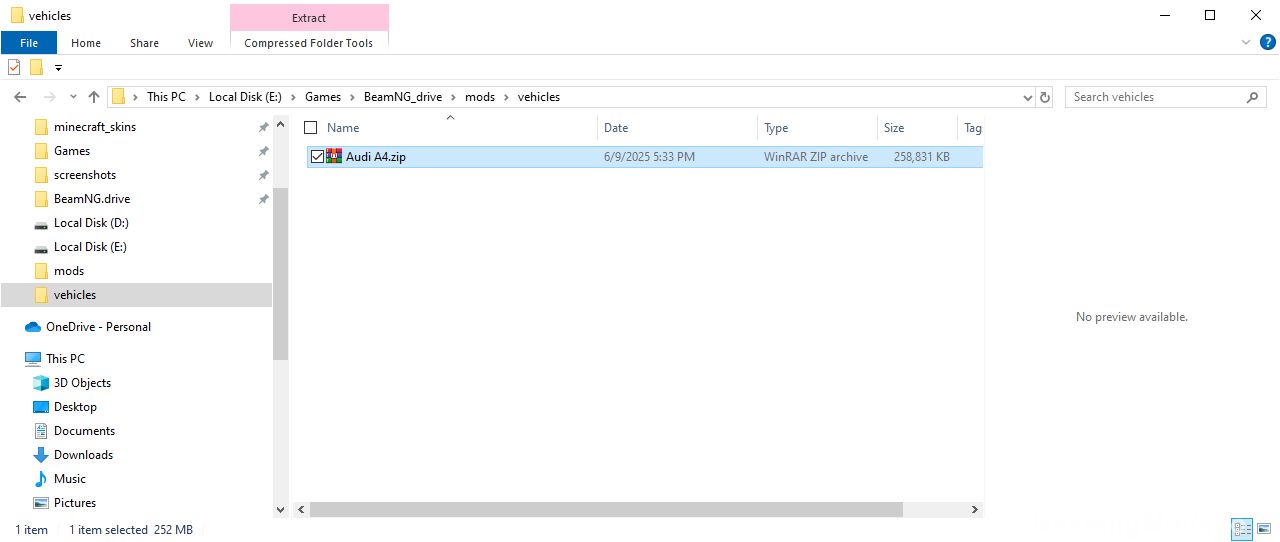1280x542 pixels.
Task: Click the WinRAR icon of Audi A4.zip
Action: click(x=334, y=156)
